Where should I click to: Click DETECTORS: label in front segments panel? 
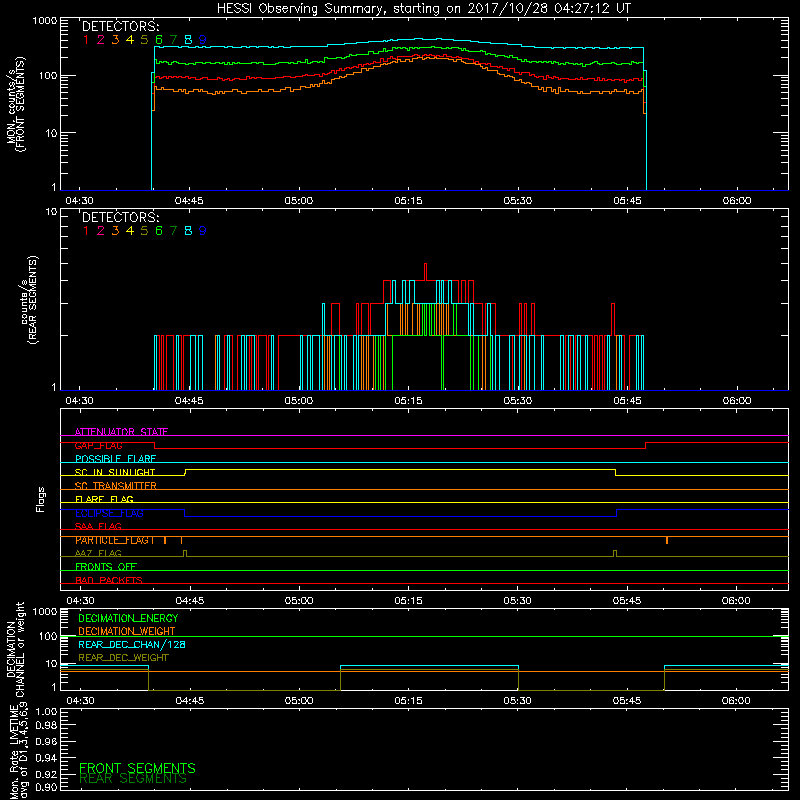coord(120,27)
